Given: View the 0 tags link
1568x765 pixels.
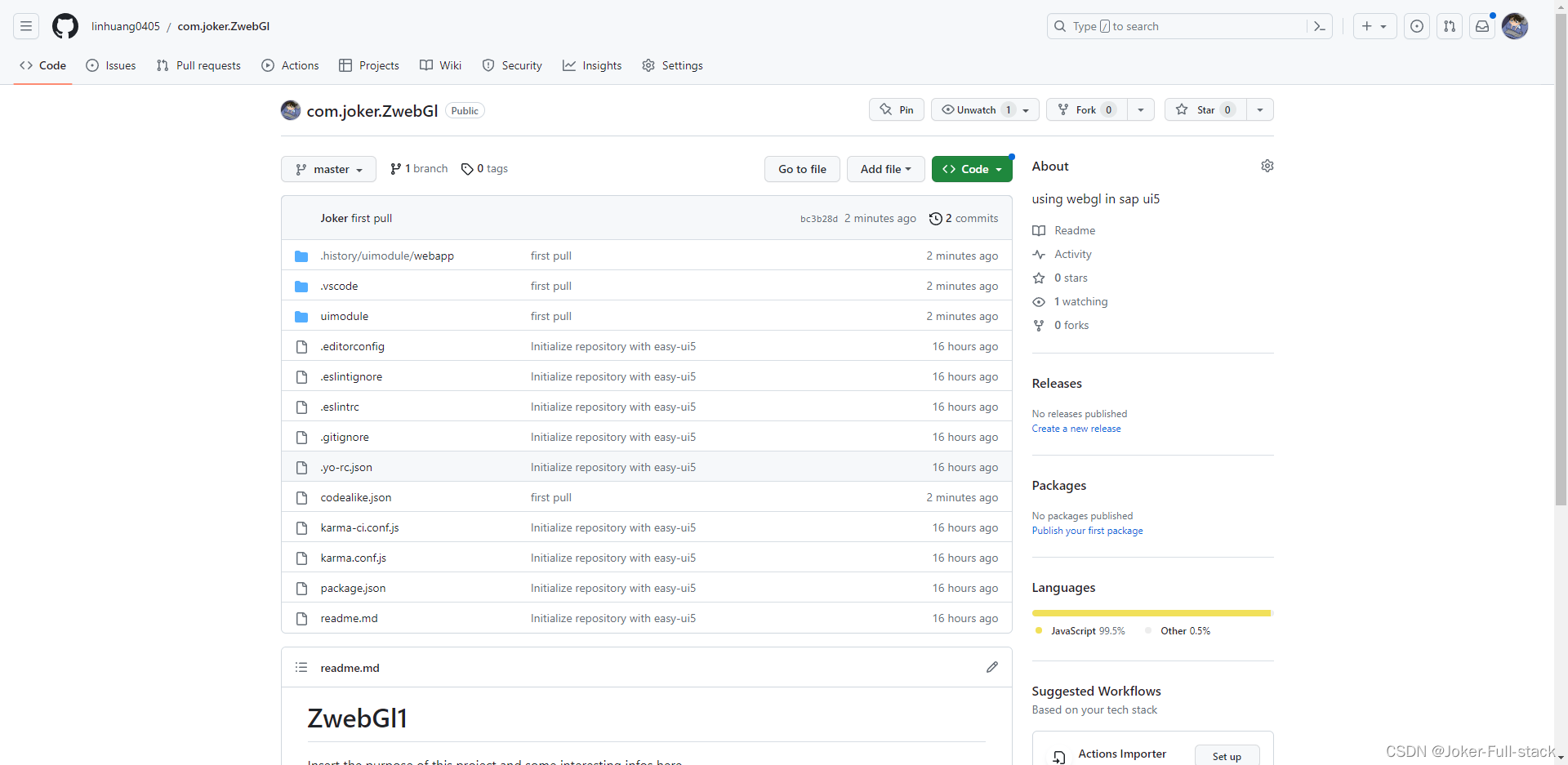Looking at the screenshot, I should [484, 168].
